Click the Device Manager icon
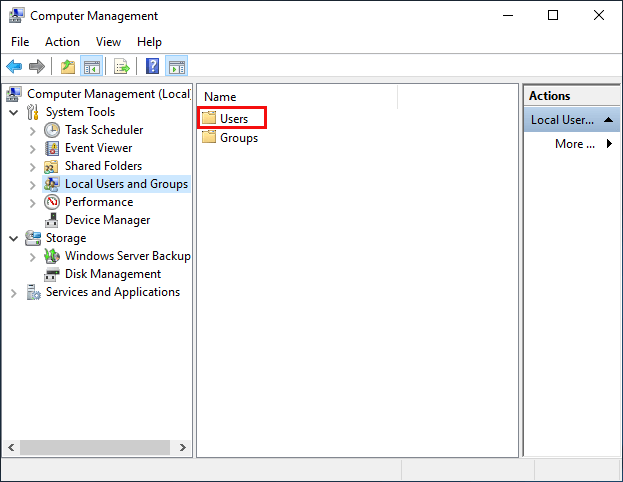 [52, 220]
